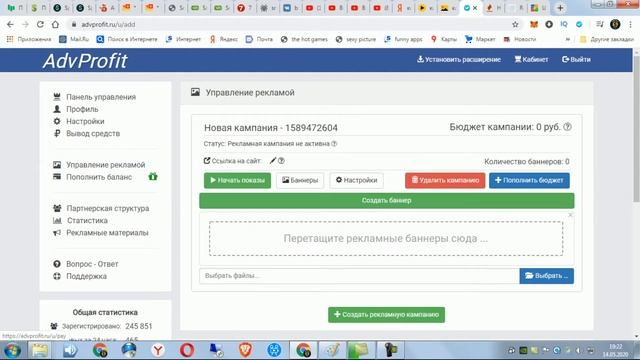640x360 pixels.
Task: Click the AdvProfit logo
Action: coord(85,61)
